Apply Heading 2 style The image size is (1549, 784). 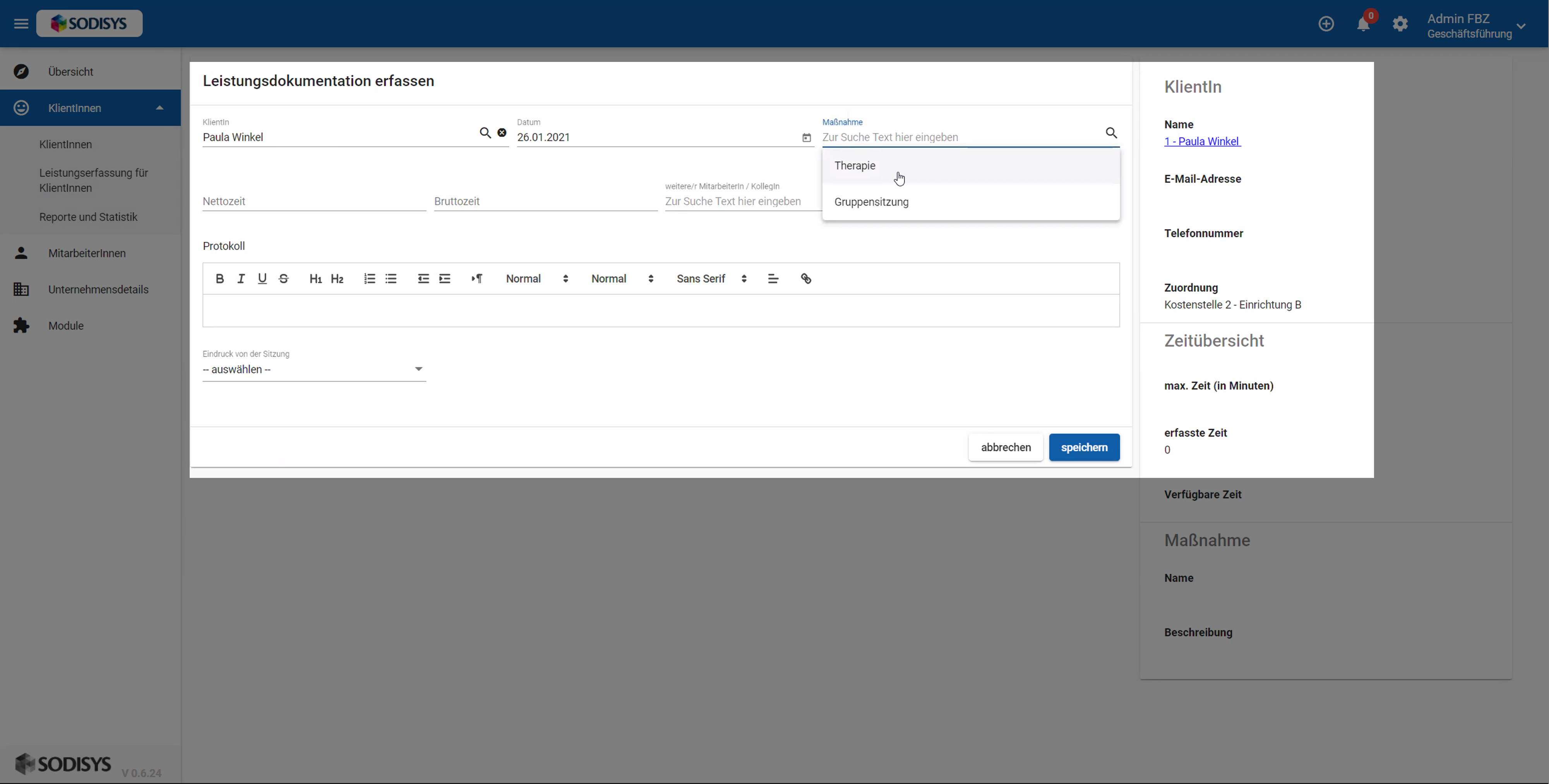coord(337,278)
